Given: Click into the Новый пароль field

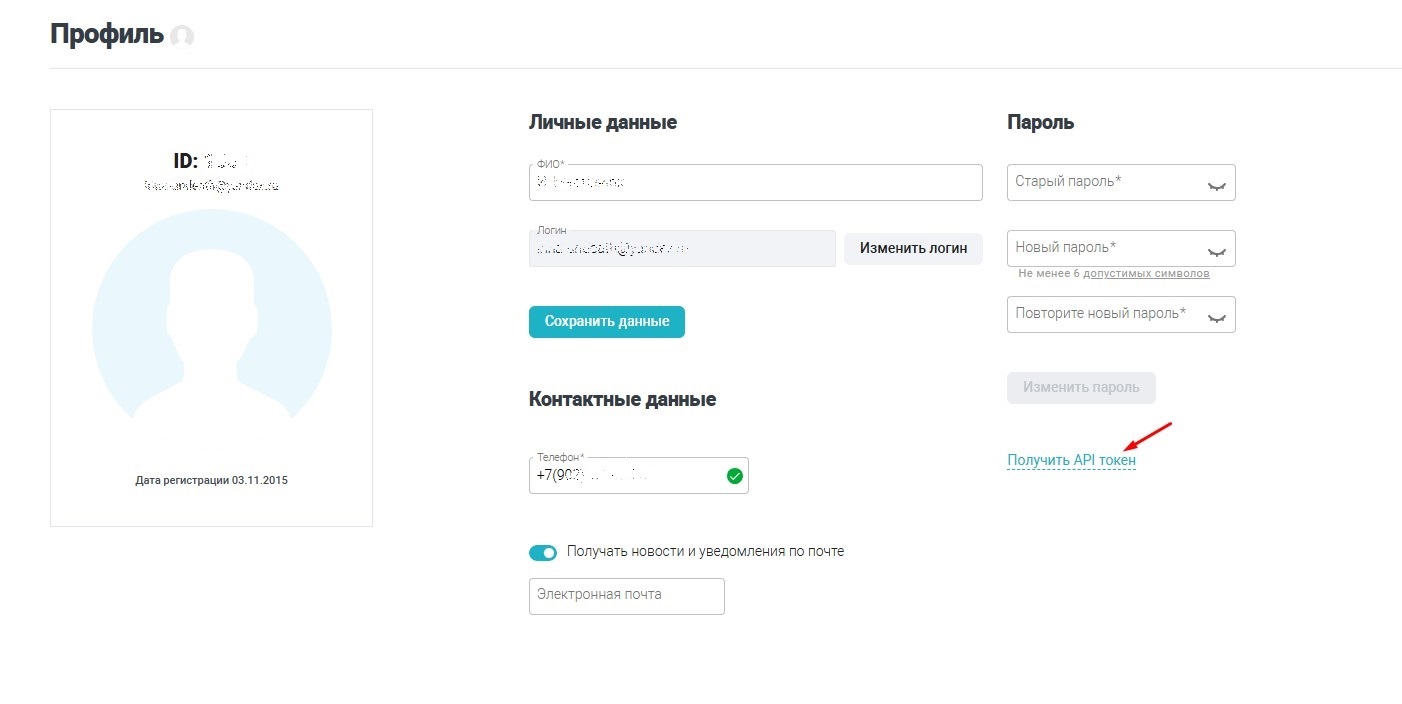Looking at the screenshot, I should [1121, 248].
